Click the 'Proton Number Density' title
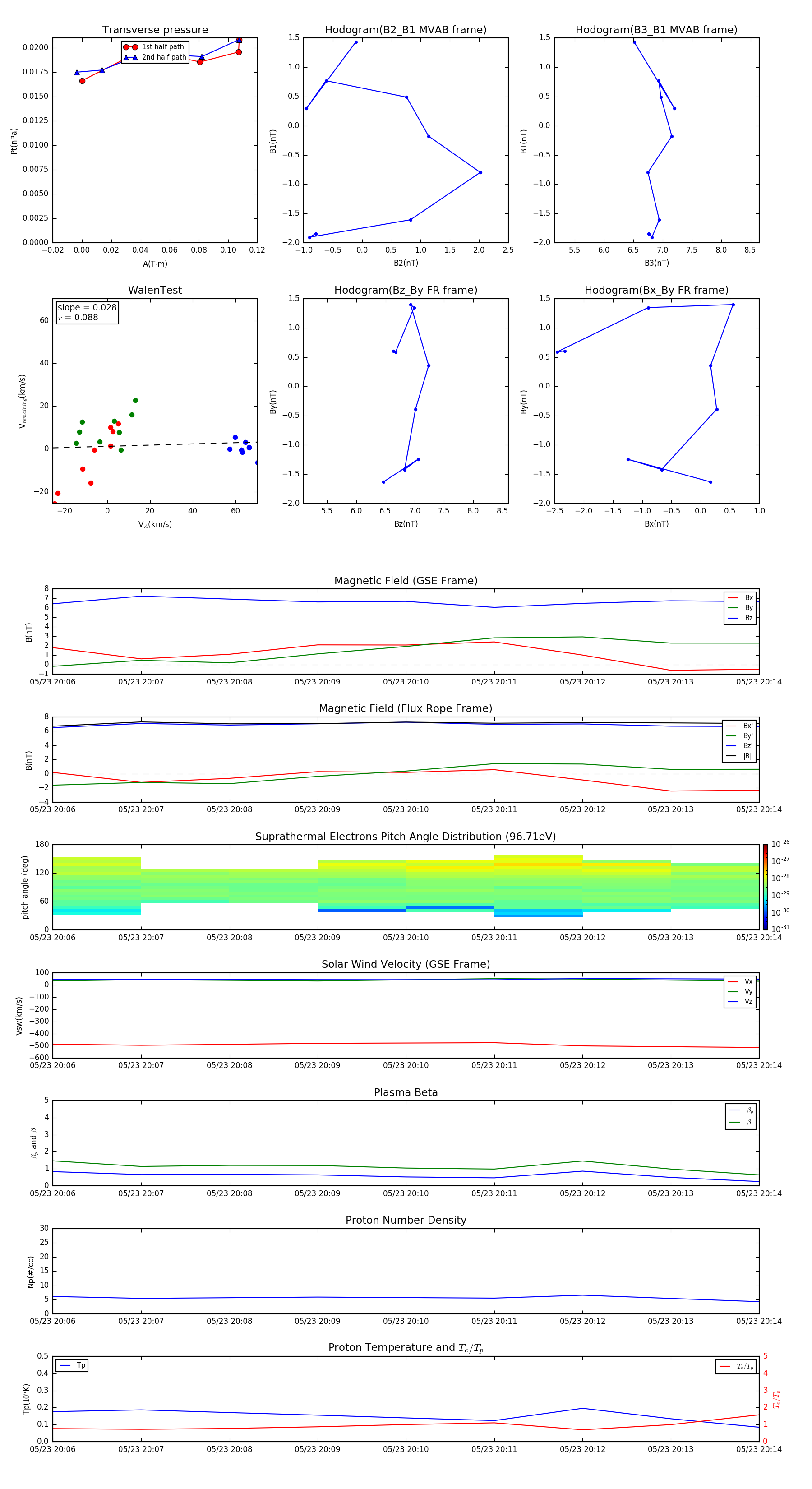The width and height of the screenshot is (812, 1489). [x=406, y=1220]
